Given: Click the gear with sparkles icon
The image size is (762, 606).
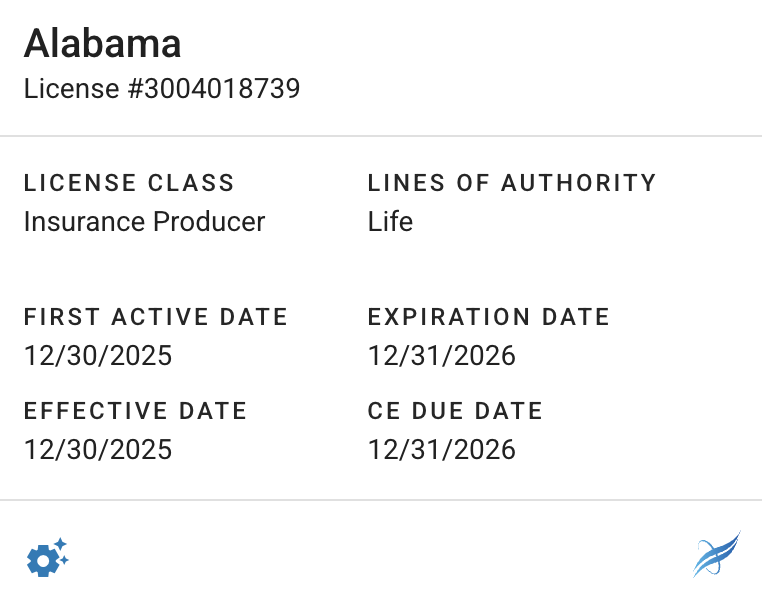Looking at the screenshot, I should pyautogui.click(x=46, y=557).
